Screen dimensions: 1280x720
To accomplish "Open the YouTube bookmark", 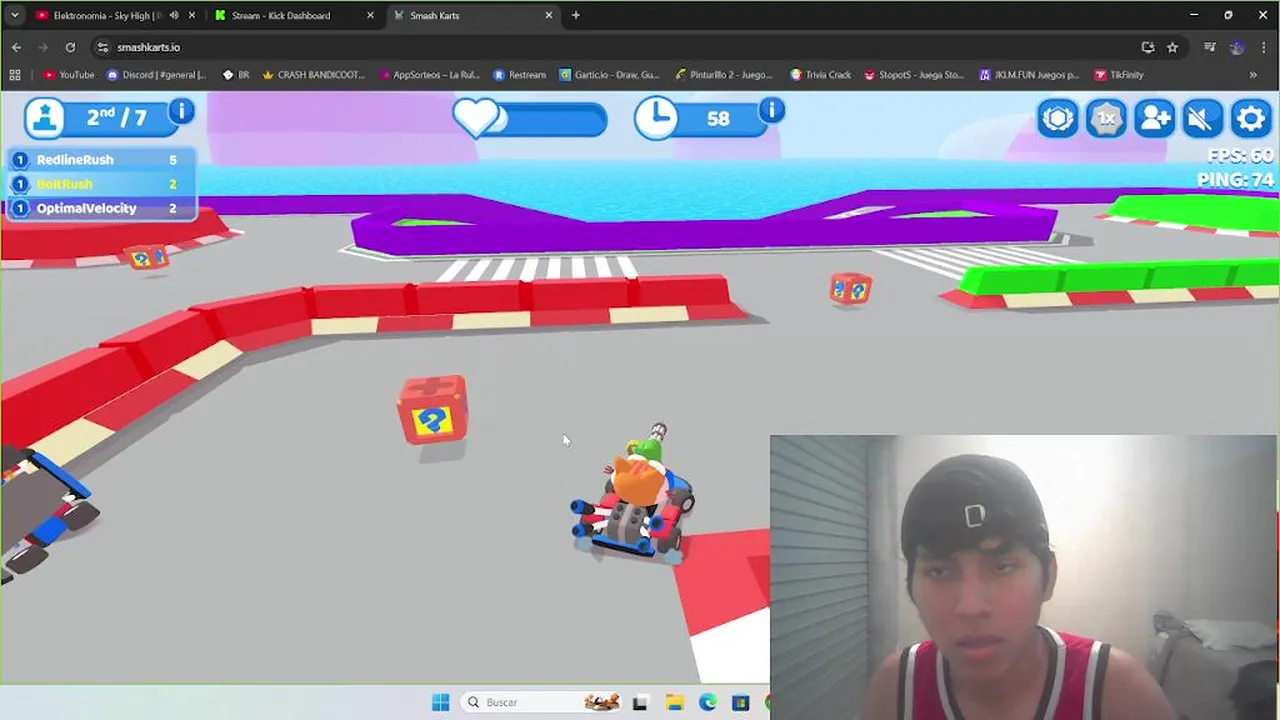I will (x=69, y=75).
